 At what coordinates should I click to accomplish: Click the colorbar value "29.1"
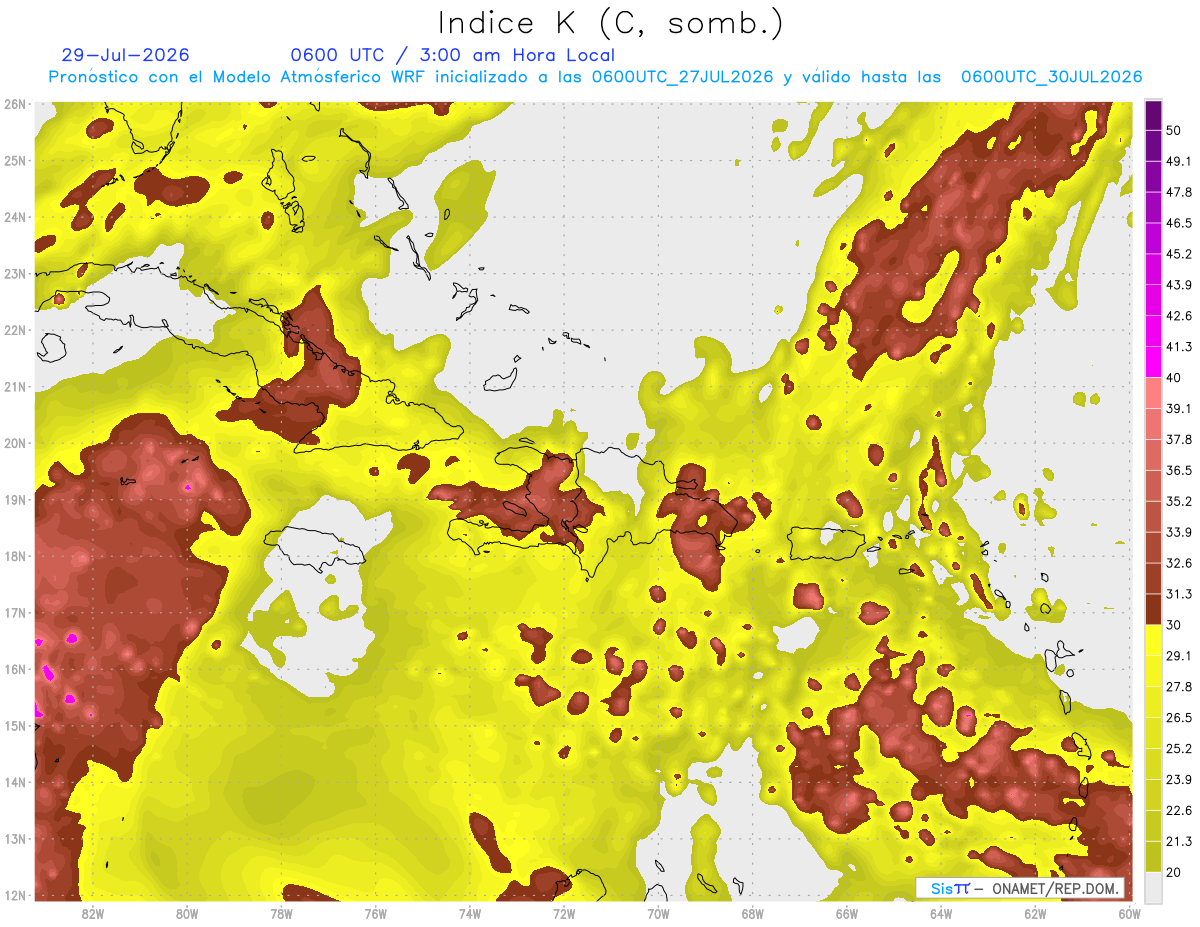1179,656
